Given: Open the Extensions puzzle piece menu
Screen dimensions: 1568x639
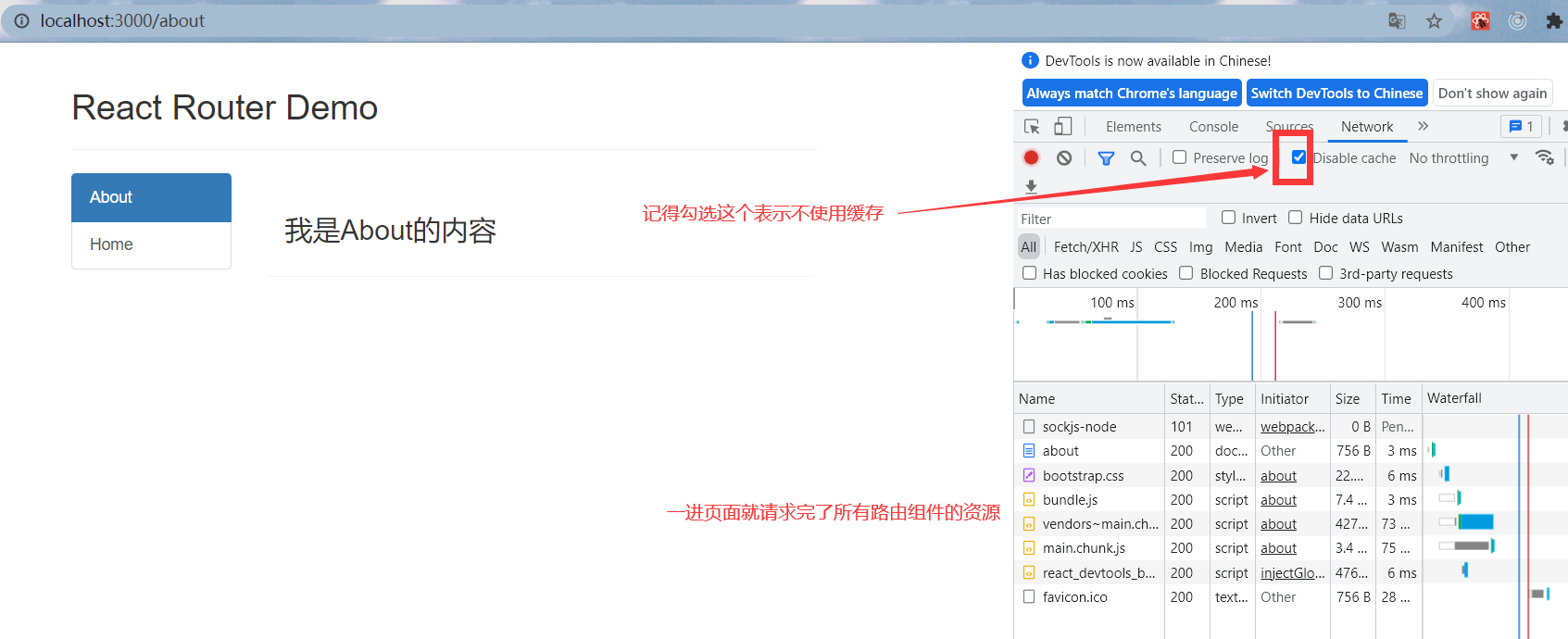Looking at the screenshot, I should coord(1554,20).
